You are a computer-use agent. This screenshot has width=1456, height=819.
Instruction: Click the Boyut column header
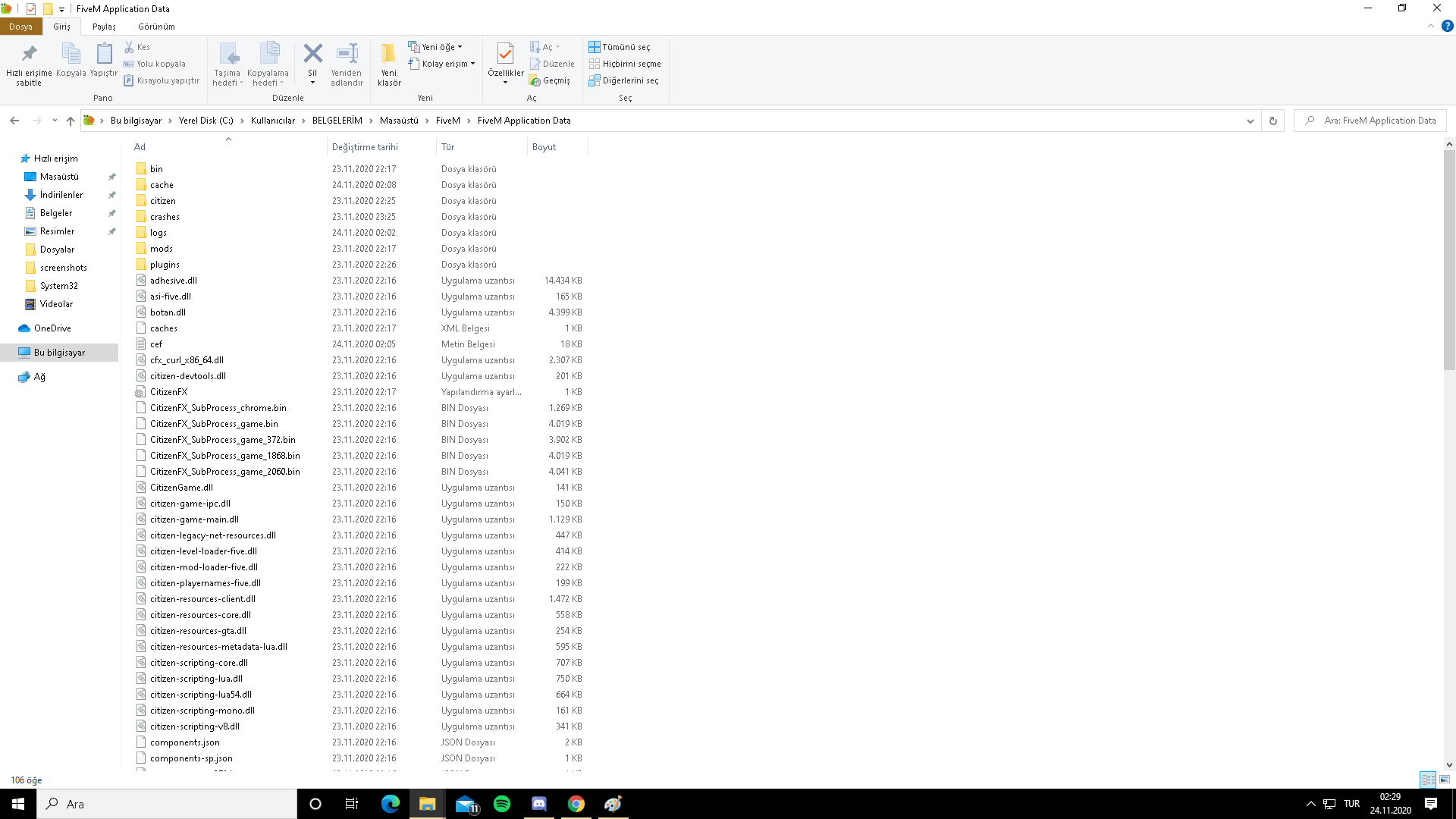point(544,147)
